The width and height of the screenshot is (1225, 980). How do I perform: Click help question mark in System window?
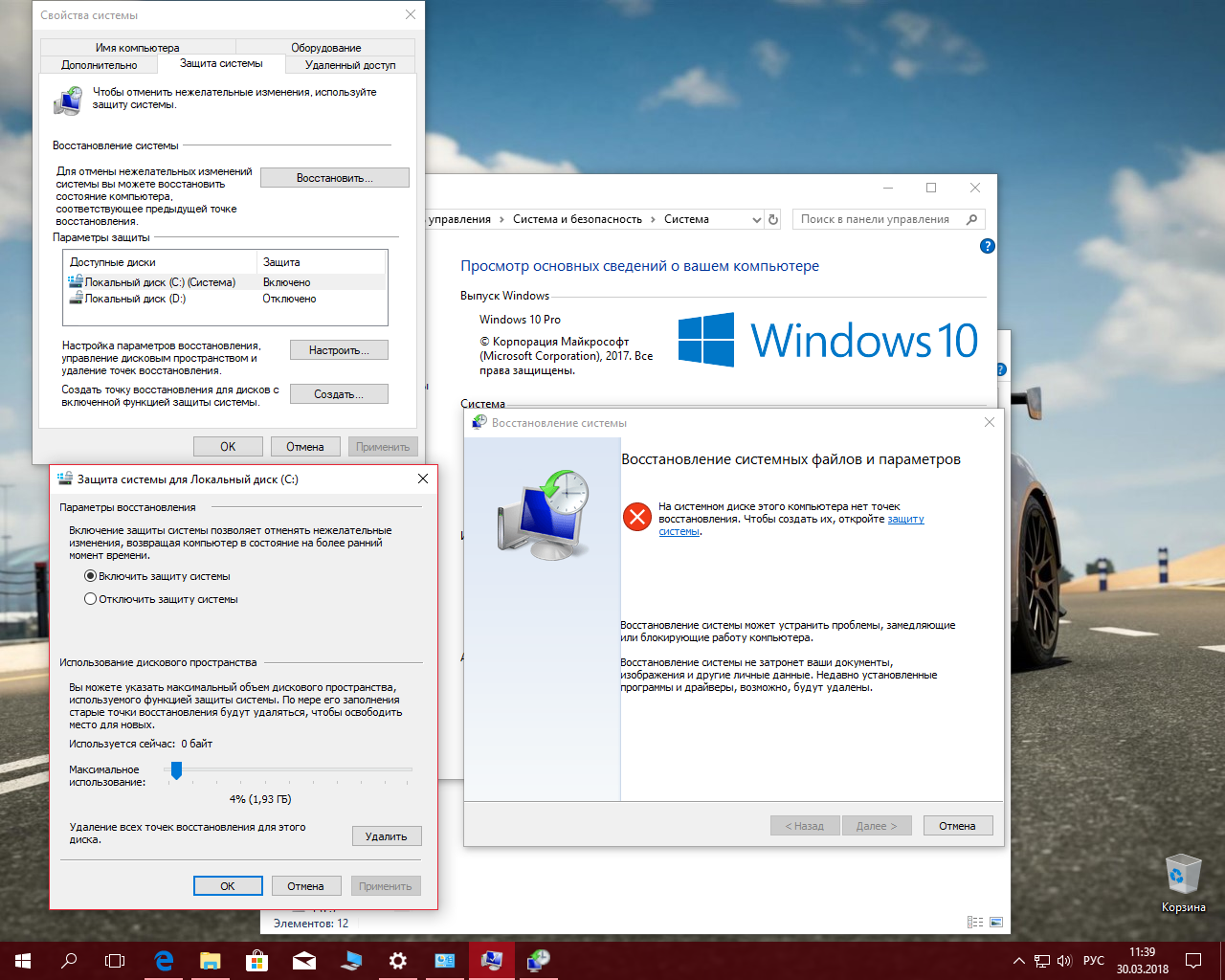click(x=988, y=246)
